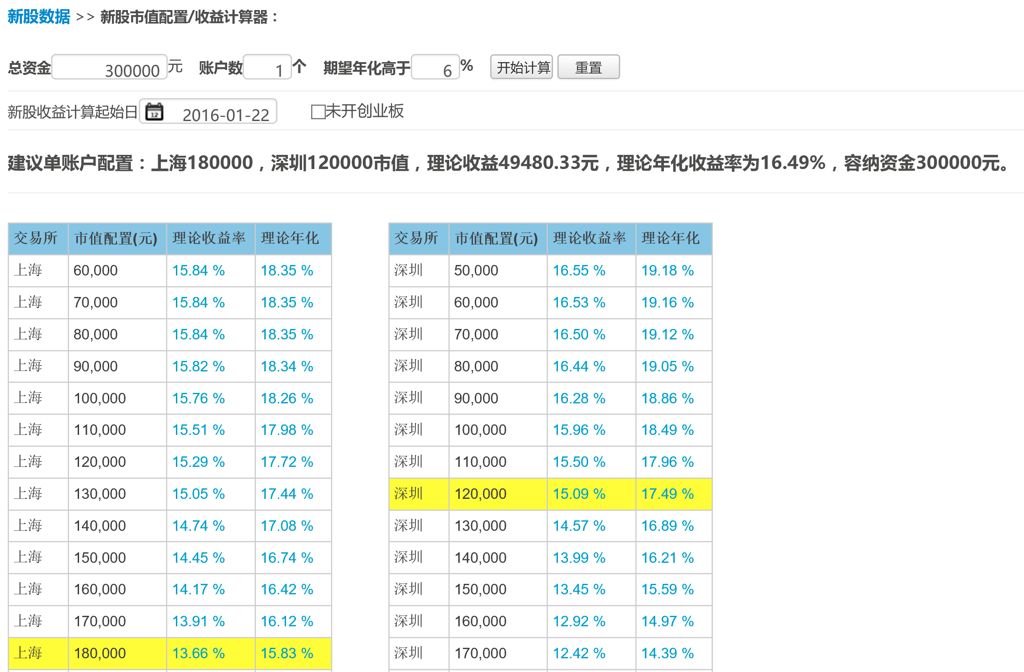Click 交易所 header in 深圳 table
Image resolution: width=1024 pixels, height=672 pixels.
tap(419, 238)
